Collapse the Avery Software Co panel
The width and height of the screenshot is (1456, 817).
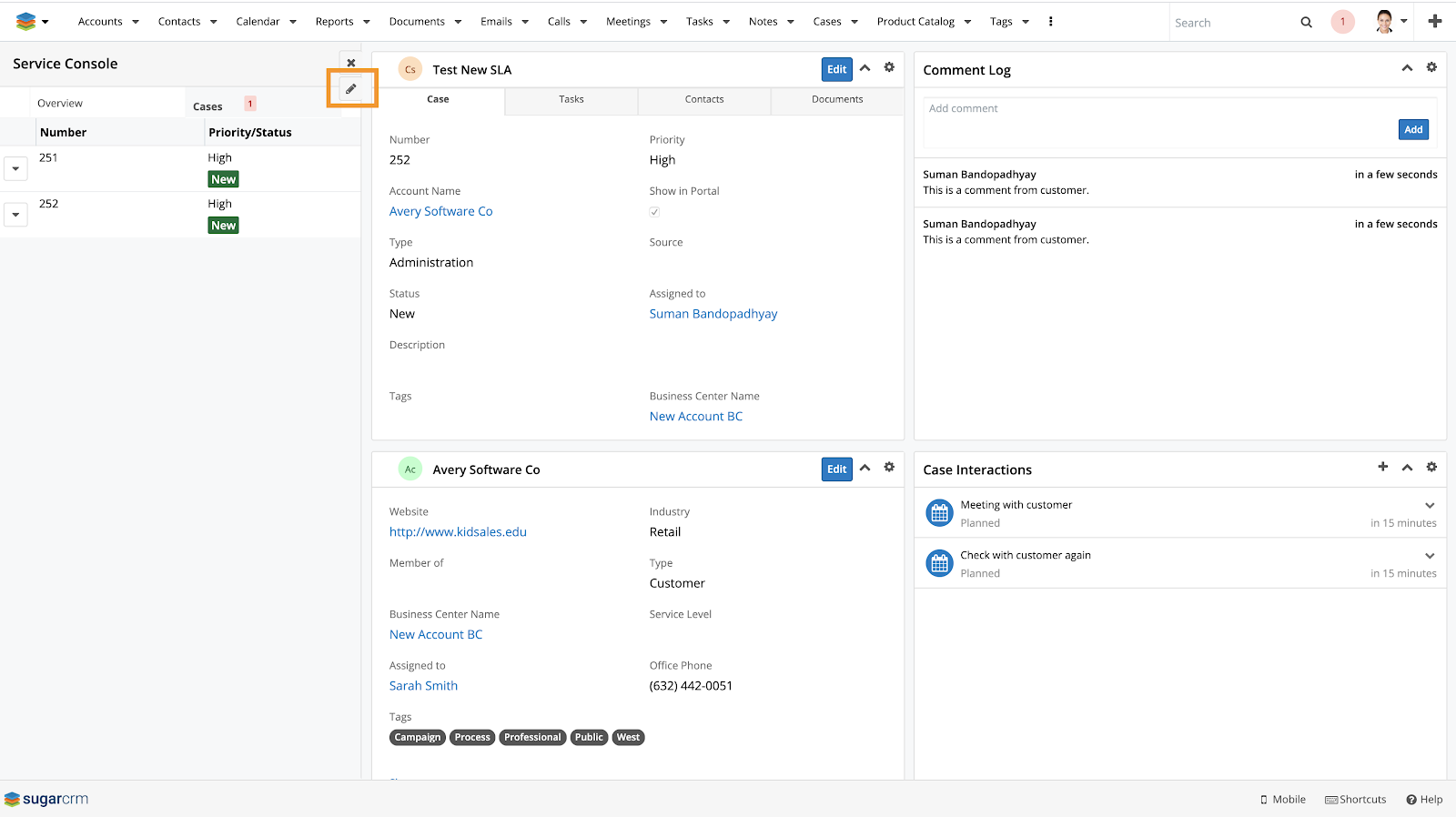coord(865,468)
